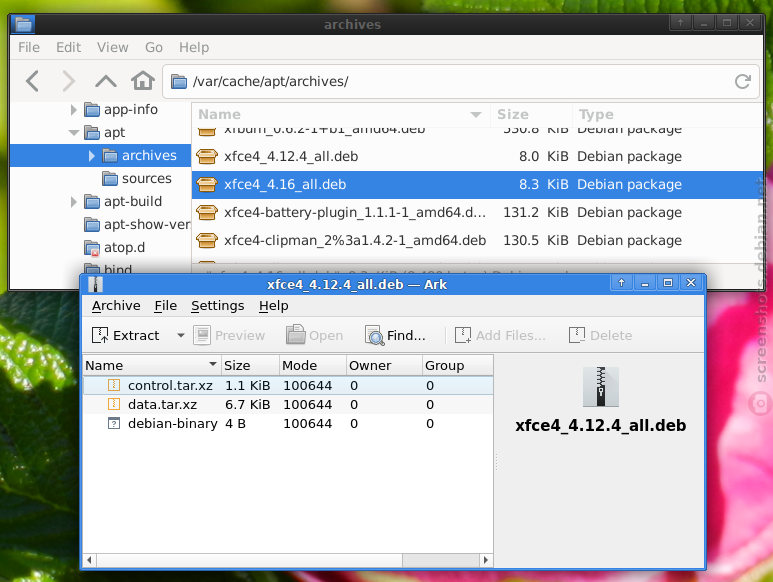Open the Go menu
Viewport: 773px width, 582px height.
pyautogui.click(x=153, y=47)
